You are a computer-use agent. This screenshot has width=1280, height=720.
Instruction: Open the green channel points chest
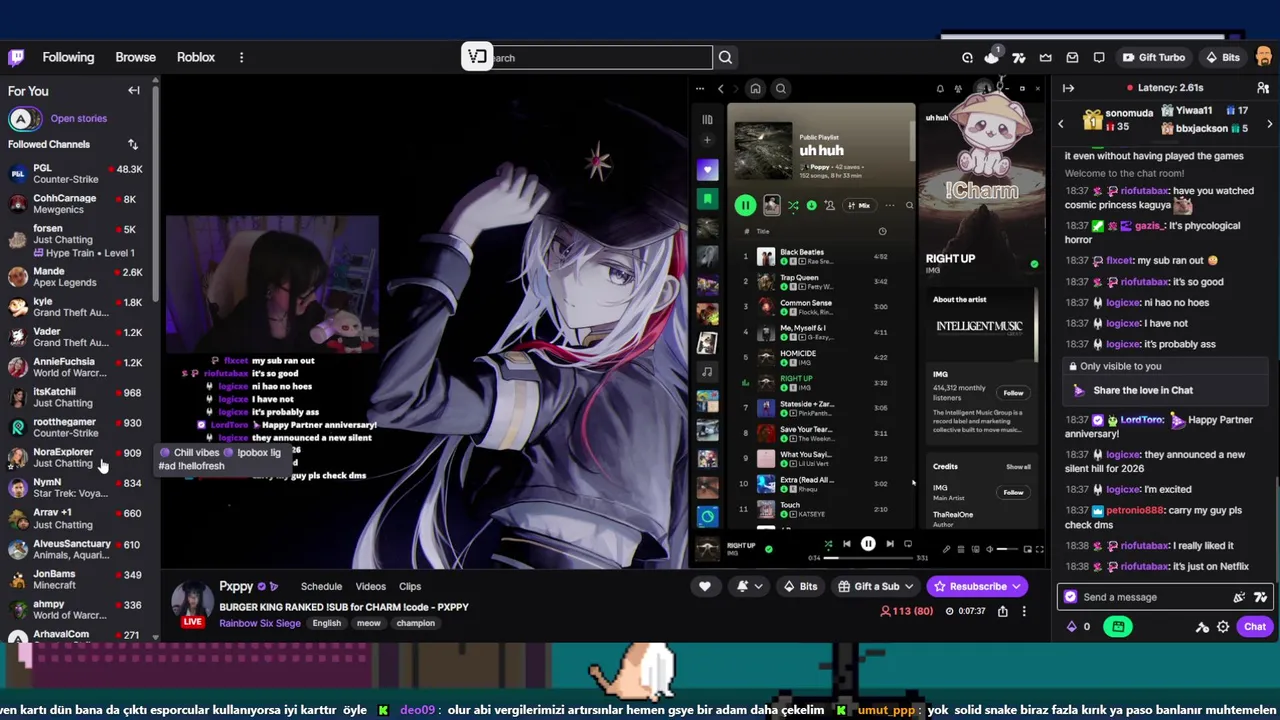tap(1118, 627)
